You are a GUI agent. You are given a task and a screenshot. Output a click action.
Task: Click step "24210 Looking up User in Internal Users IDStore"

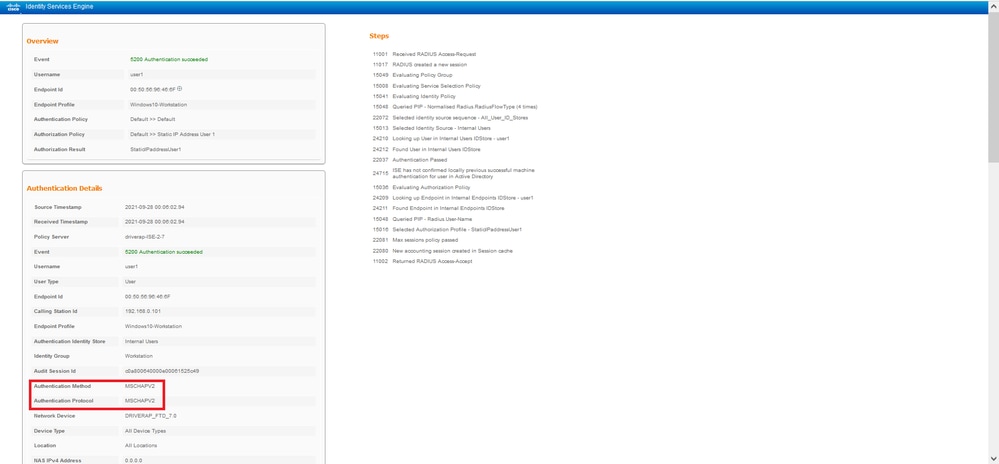pyautogui.click(x=441, y=138)
